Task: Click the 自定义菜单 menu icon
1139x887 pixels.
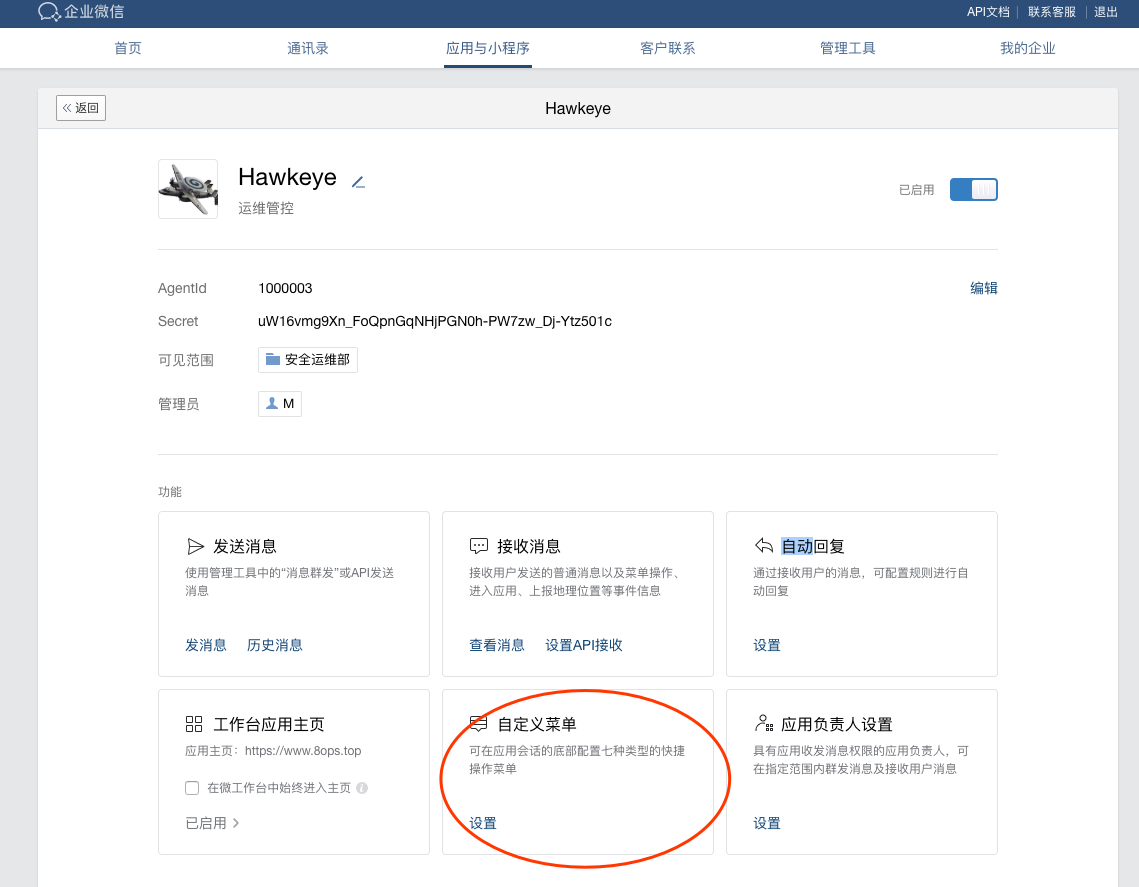Action: [x=479, y=723]
